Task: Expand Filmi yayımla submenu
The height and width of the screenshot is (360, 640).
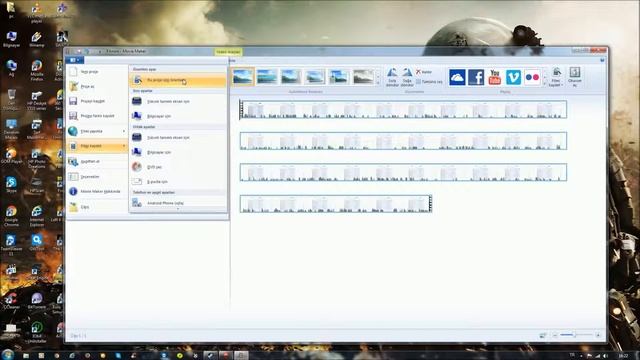Action: [x=97, y=131]
